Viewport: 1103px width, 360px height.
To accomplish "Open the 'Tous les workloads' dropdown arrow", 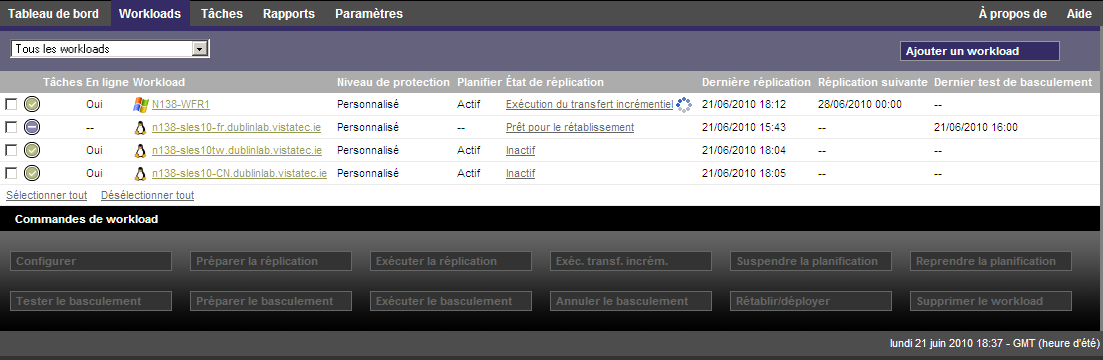I will click(x=200, y=49).
